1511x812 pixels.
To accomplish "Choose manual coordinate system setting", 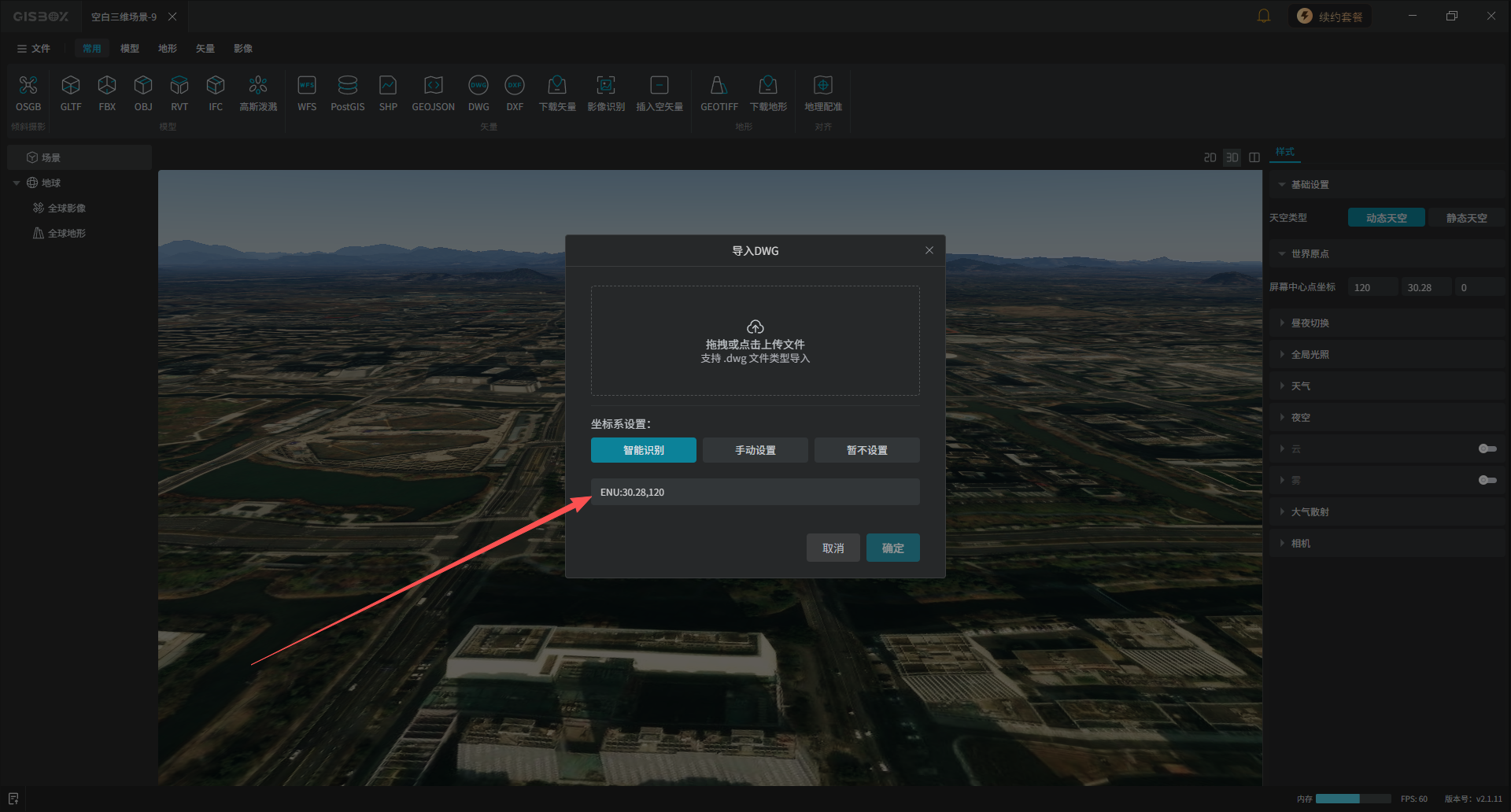I will pos(755,450).
